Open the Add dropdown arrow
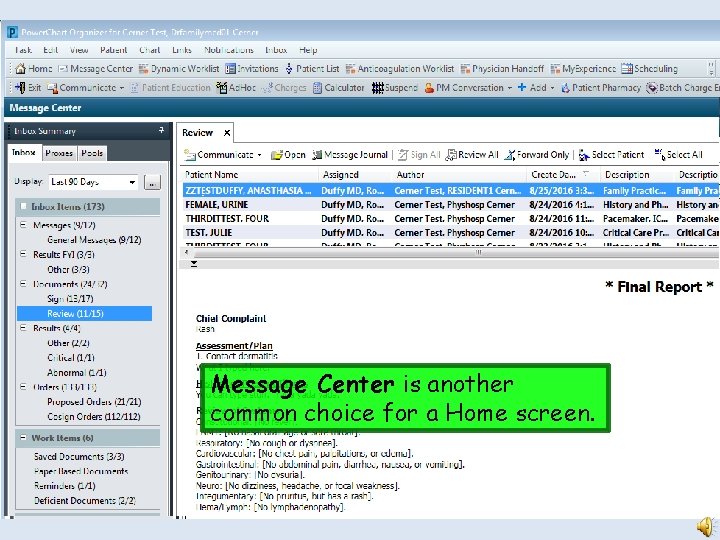The width and height of the screenshot is (720, 540). point(552,88)
